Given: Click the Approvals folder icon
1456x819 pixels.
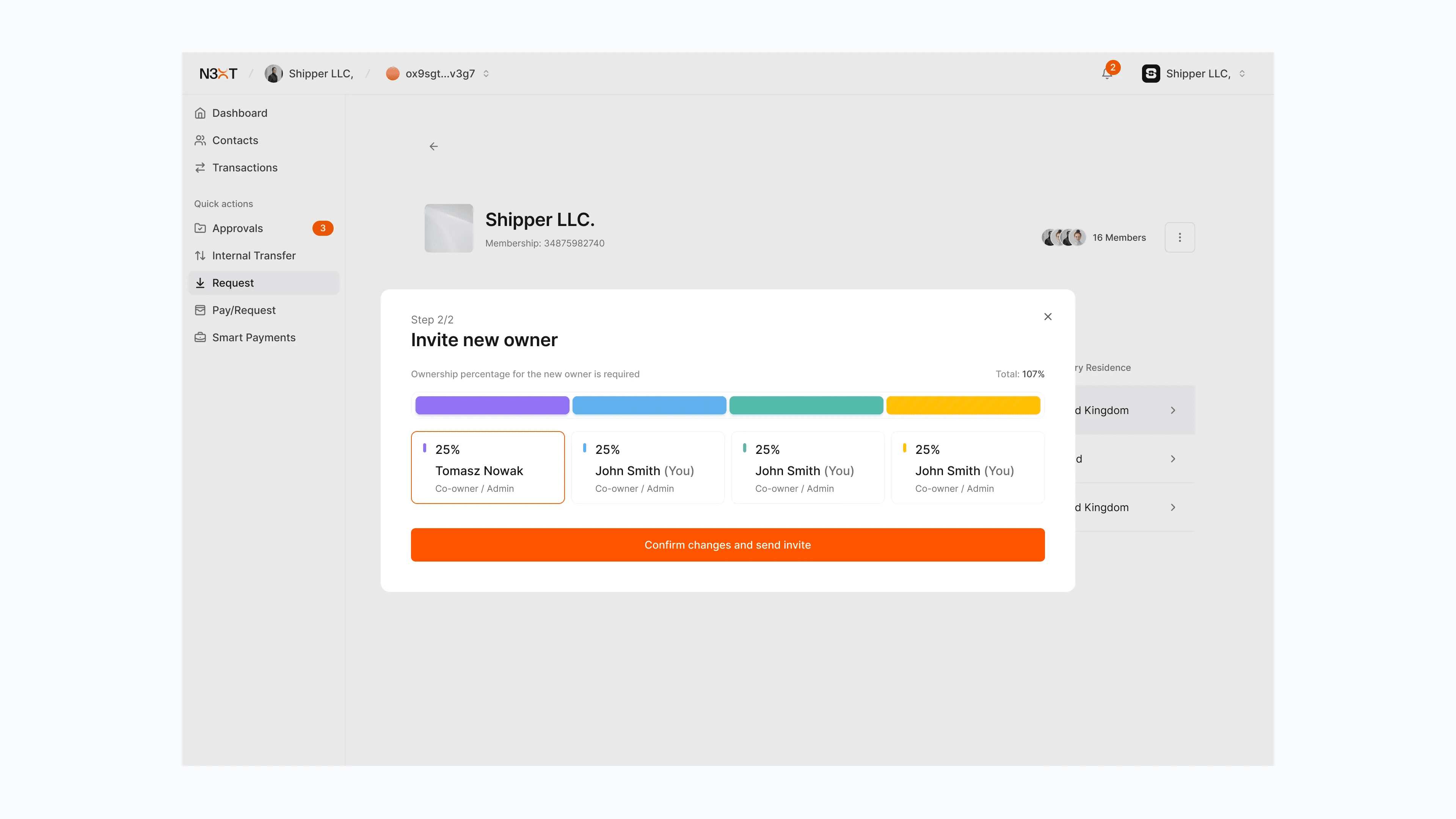Looking at the screenshot, I should 200,228.
